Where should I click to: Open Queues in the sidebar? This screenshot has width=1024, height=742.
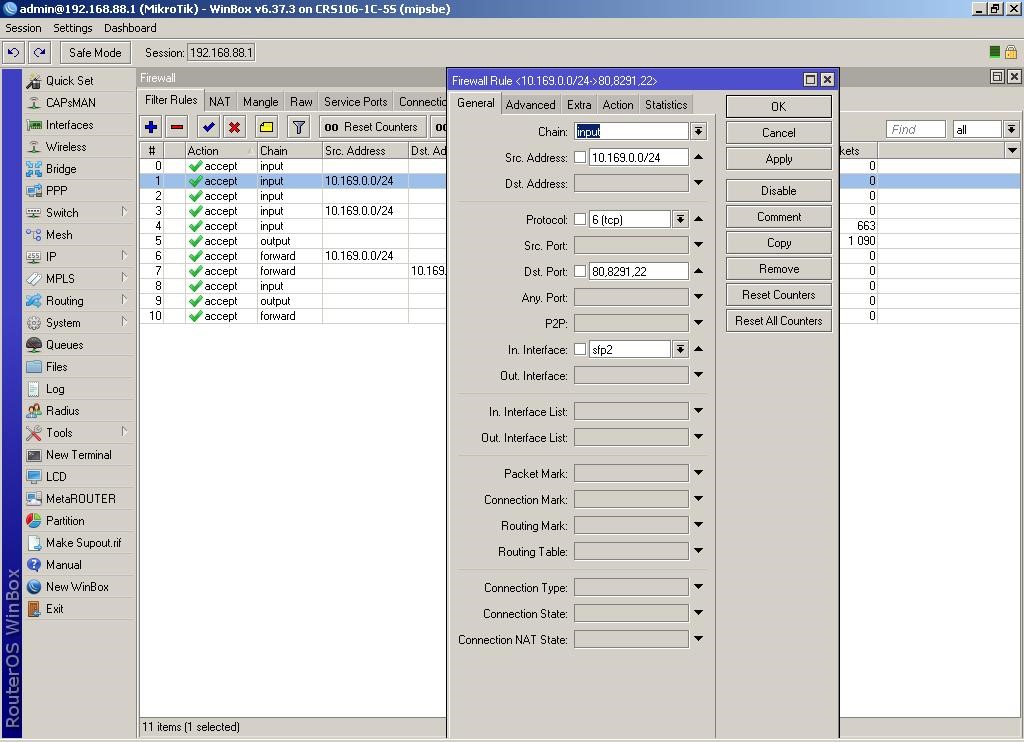tap(64, 344)
